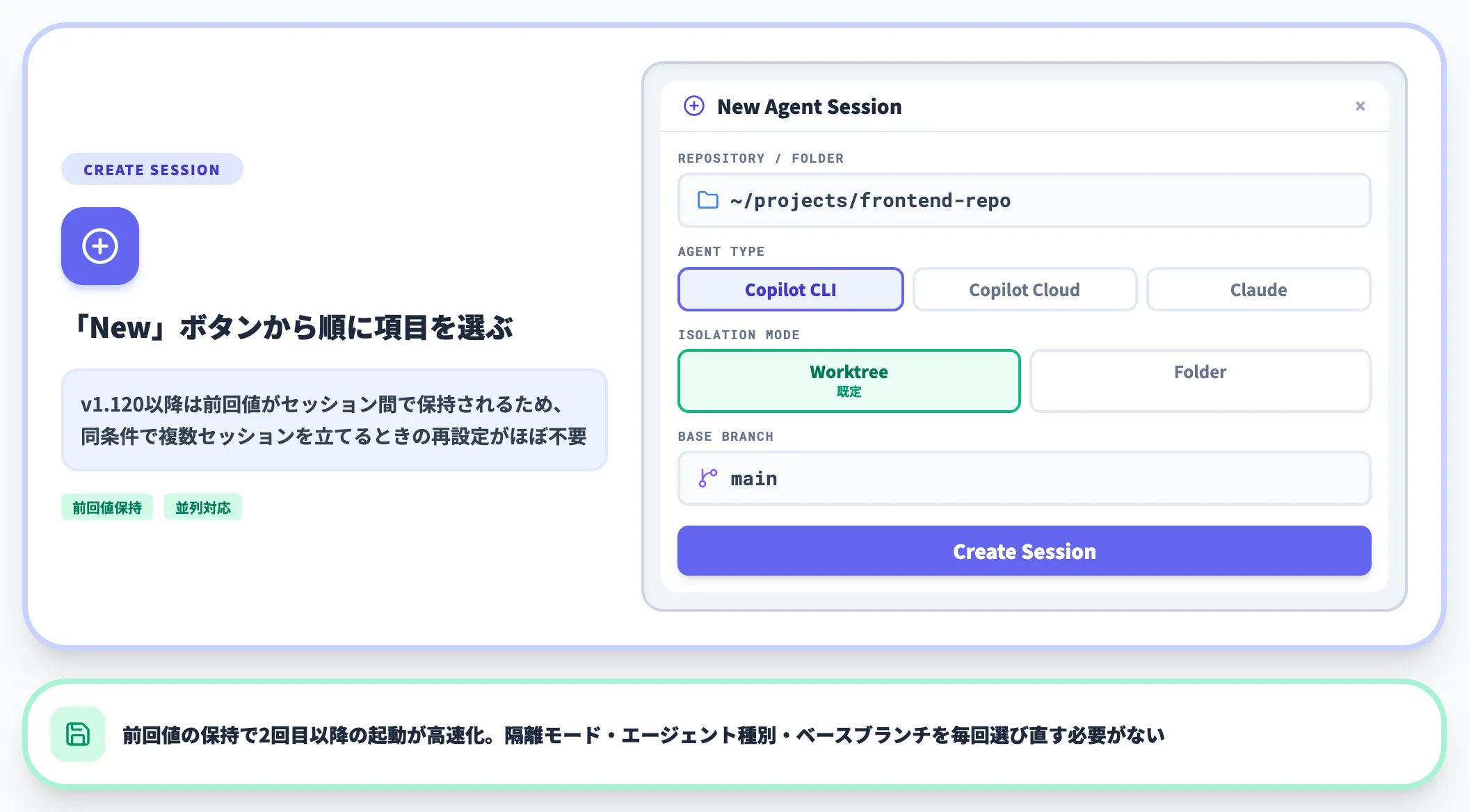Click the git branch icon beside main
The height and width of the screenshot is (812, 1469).
(x=708, y=478)
